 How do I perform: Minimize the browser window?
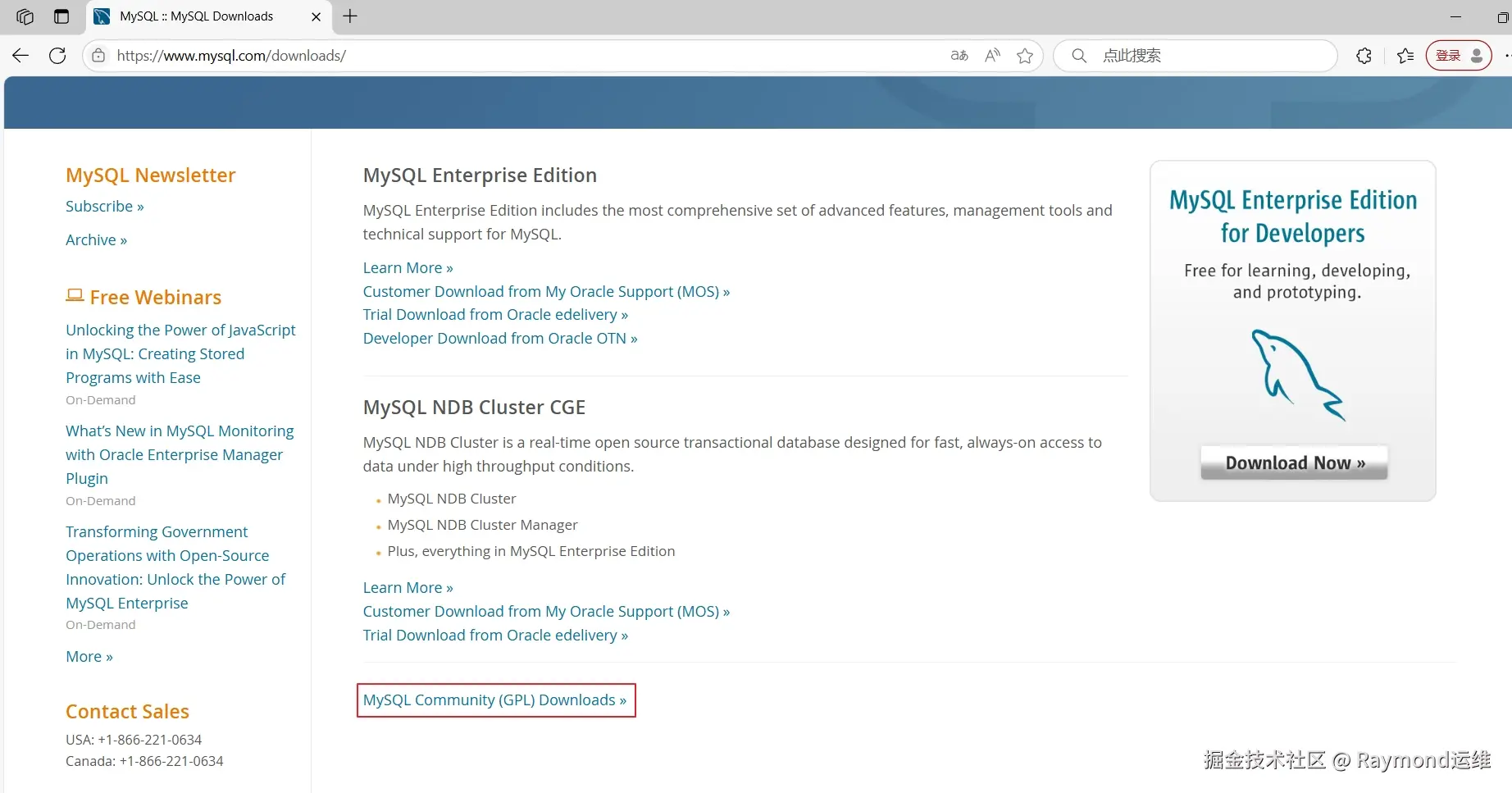pyautogui.click(x=1455, y=16)
